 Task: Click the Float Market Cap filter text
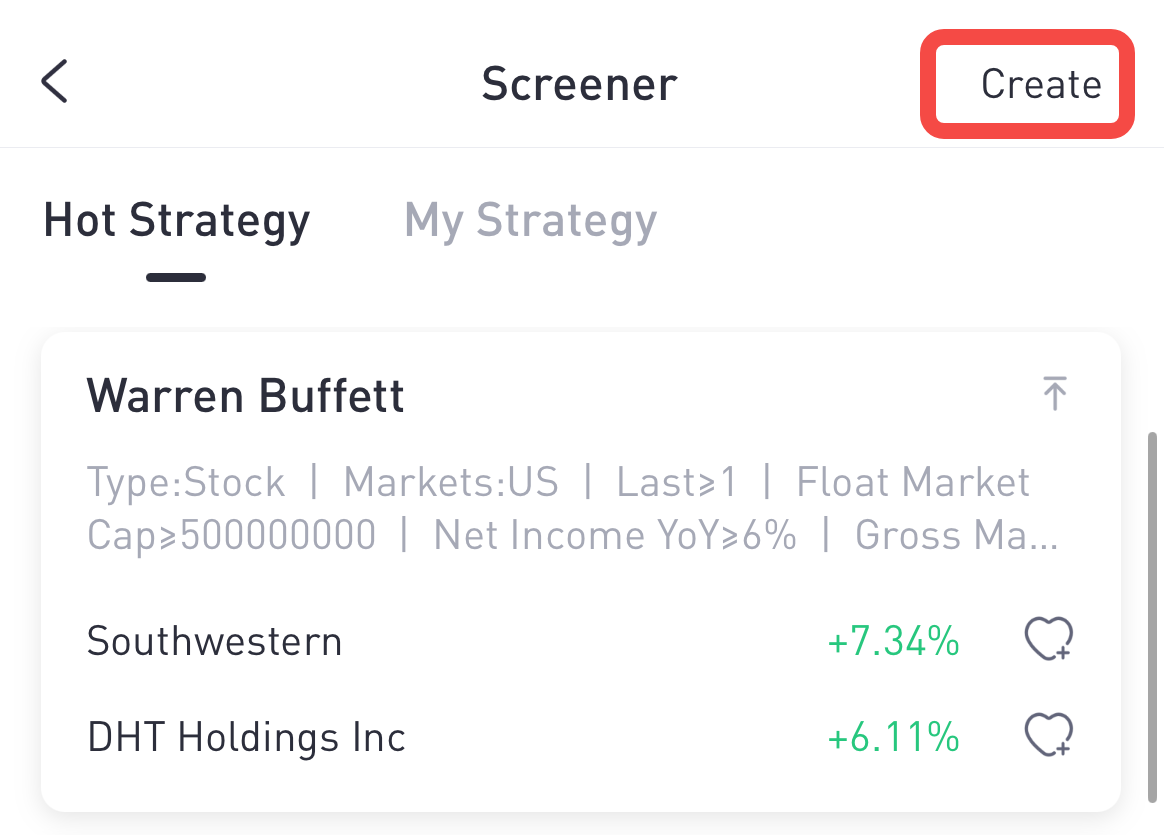(558, 508)
